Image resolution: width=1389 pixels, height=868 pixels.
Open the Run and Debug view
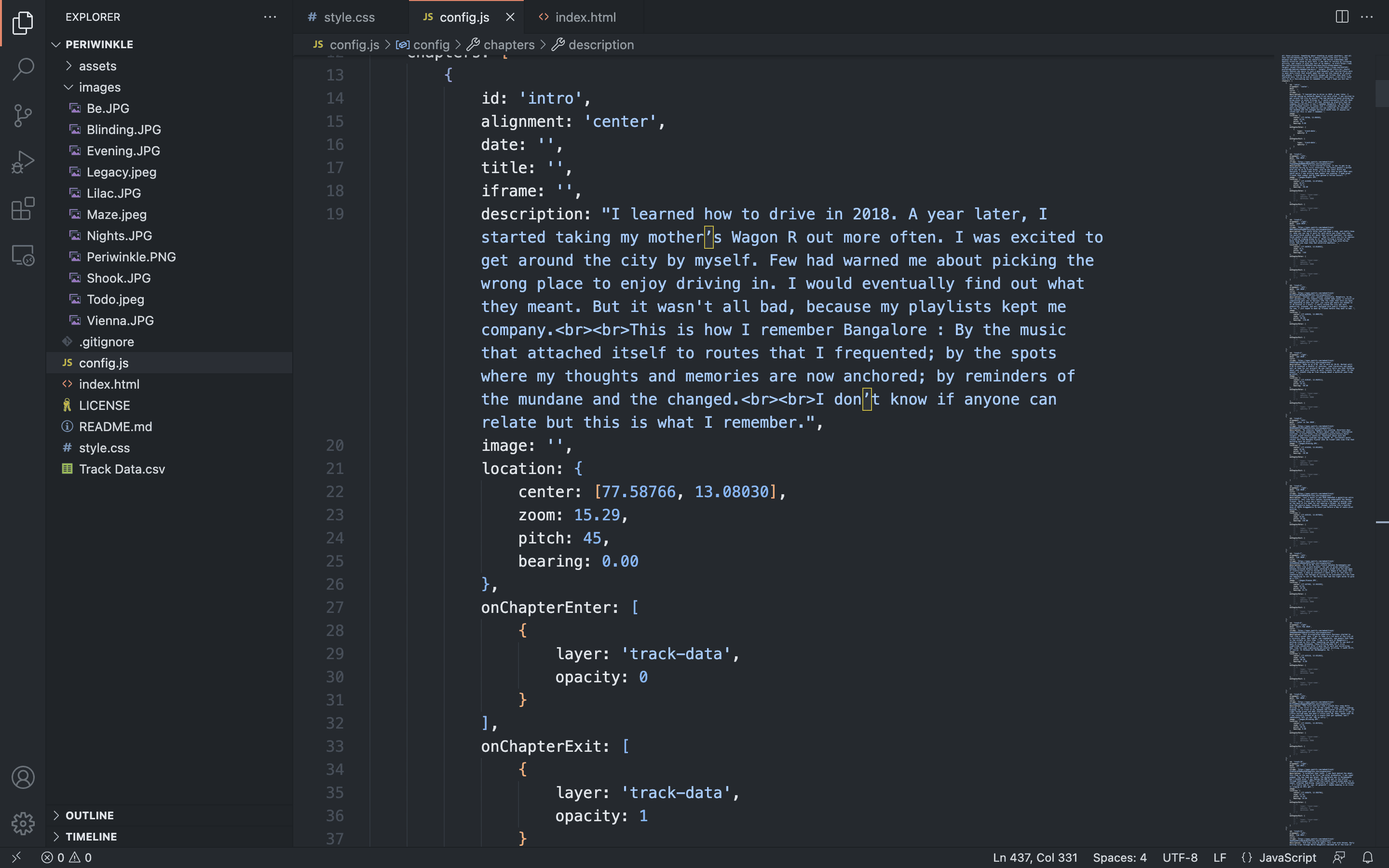(23, 162)
